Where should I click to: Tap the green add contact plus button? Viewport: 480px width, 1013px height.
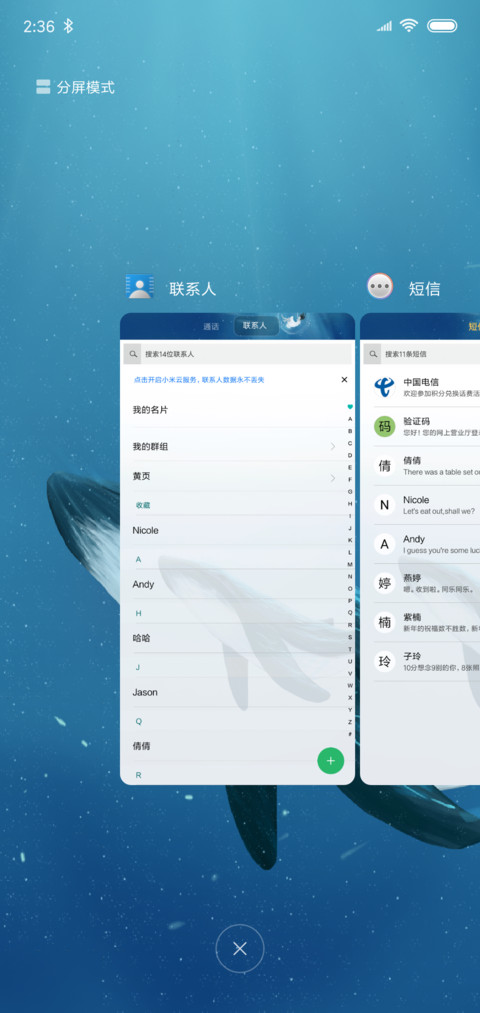[x=331, y=760]
